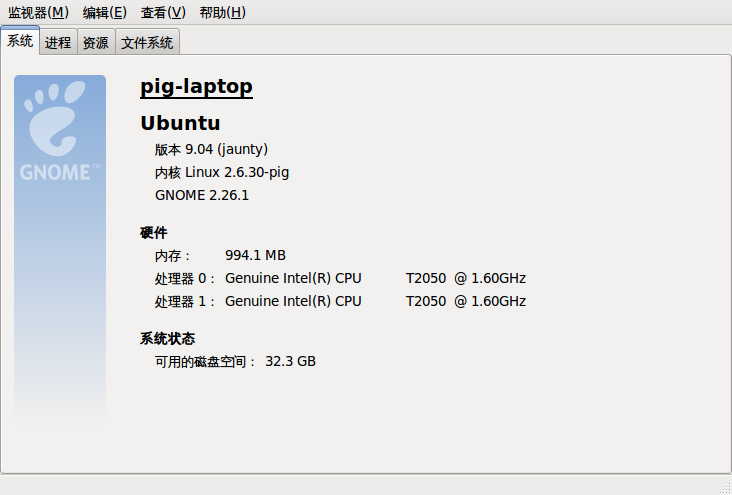The image size is (732, 495).
Task: Open the 编辑(E) menu
Action: (105, 13)
